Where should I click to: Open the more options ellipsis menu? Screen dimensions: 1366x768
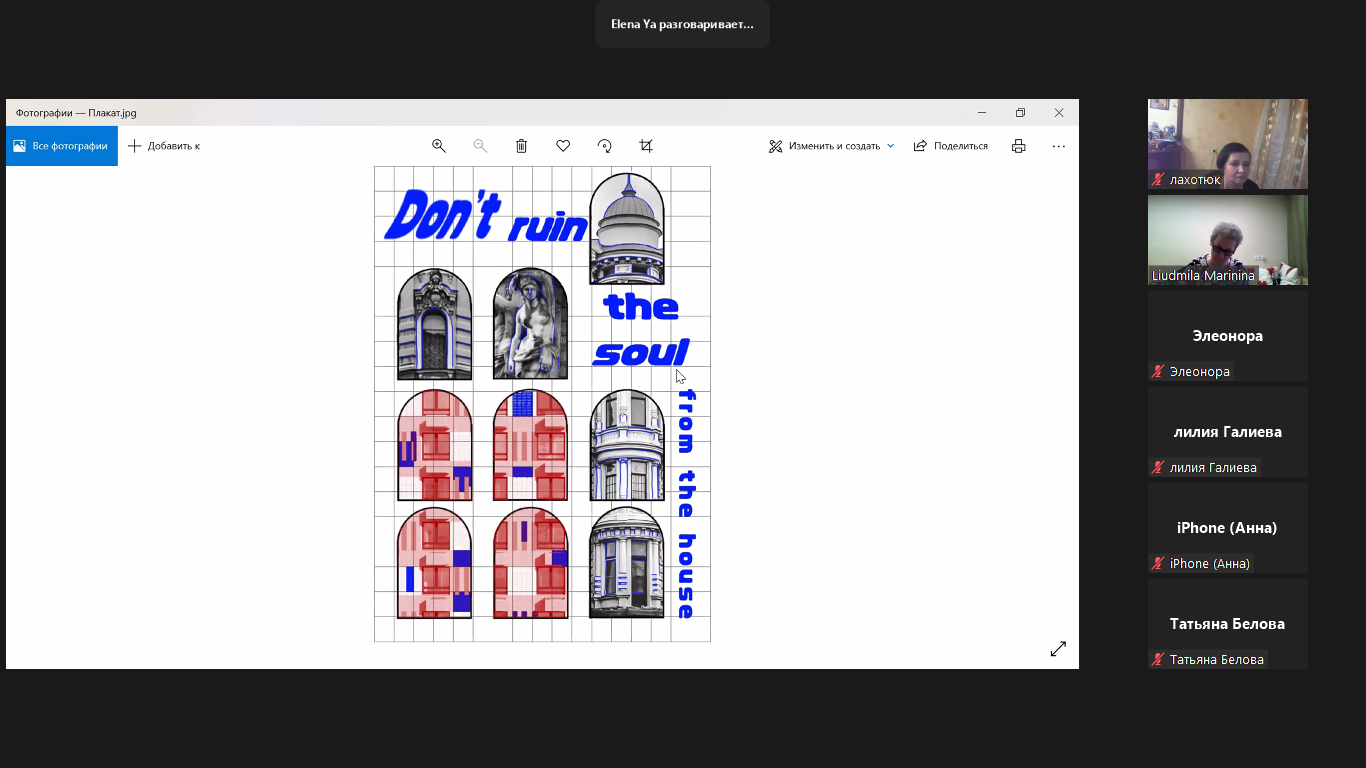tap(1059, 146)
